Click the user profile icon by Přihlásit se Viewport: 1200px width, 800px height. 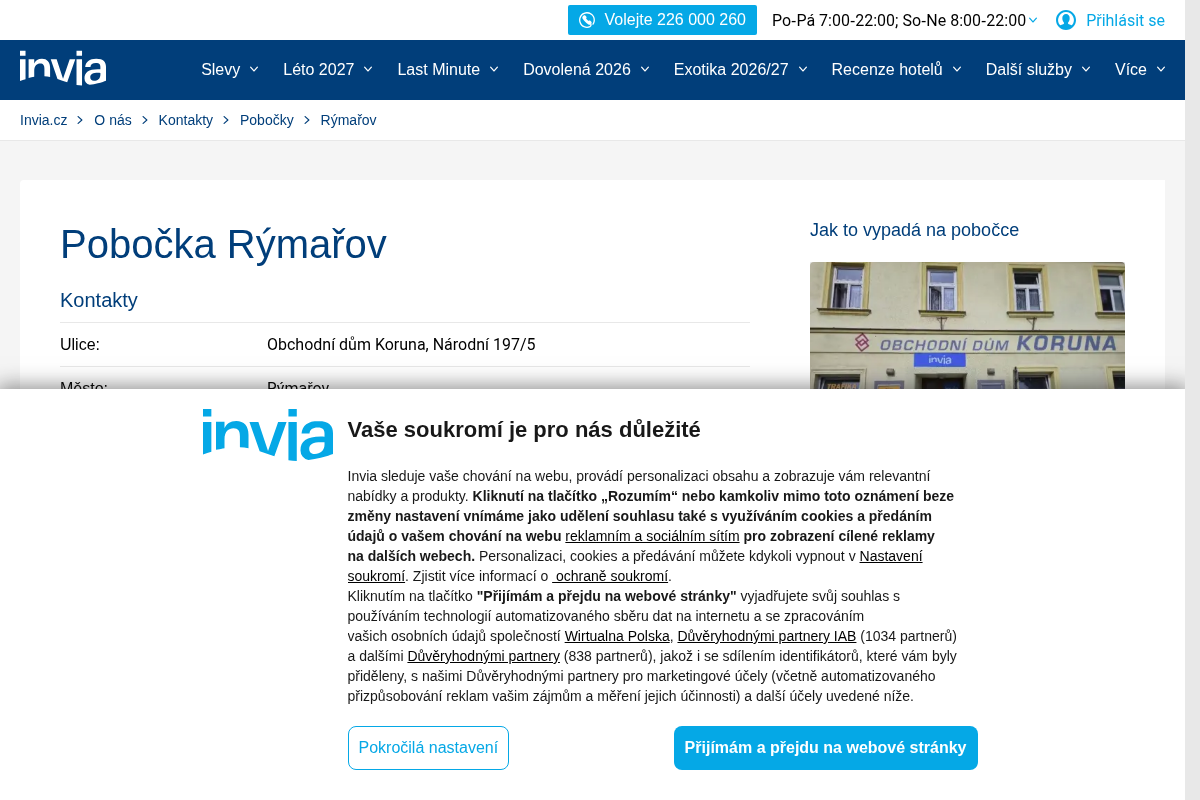pos(1066,20)
